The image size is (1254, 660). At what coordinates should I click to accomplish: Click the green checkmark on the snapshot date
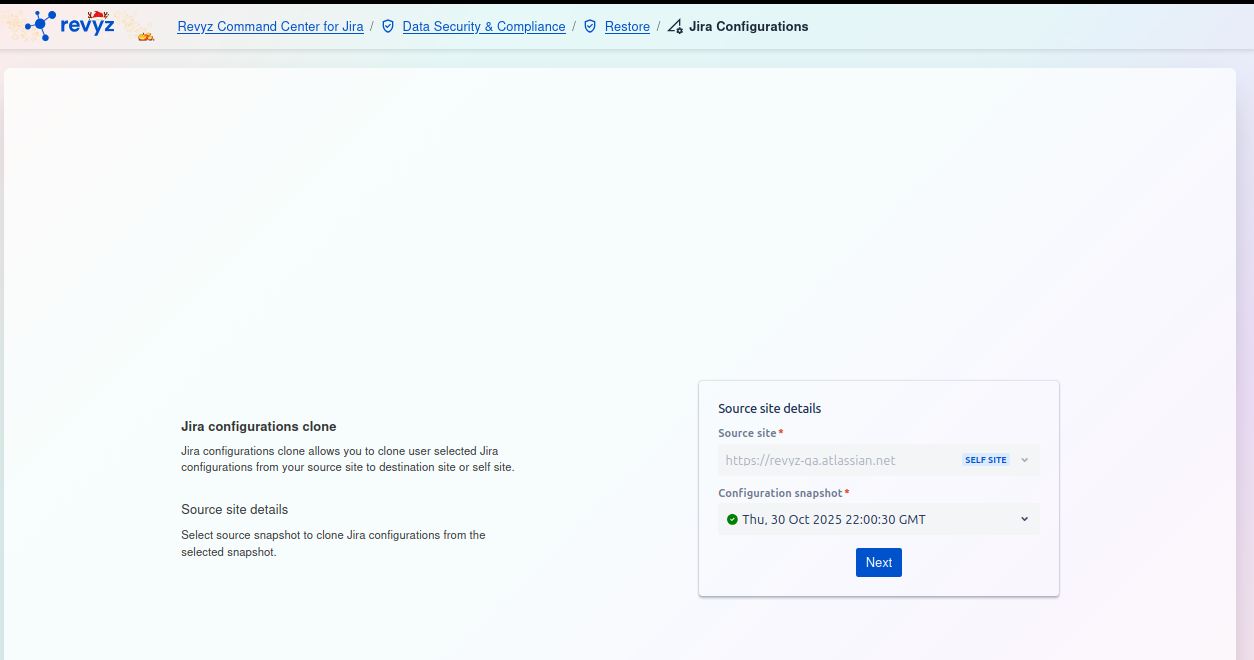click(732, 519)
